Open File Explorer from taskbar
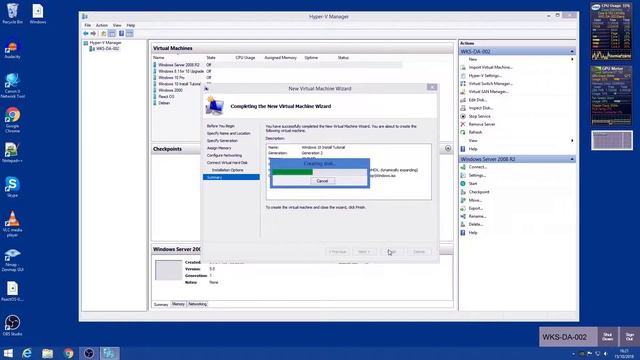 pos(47,353)
